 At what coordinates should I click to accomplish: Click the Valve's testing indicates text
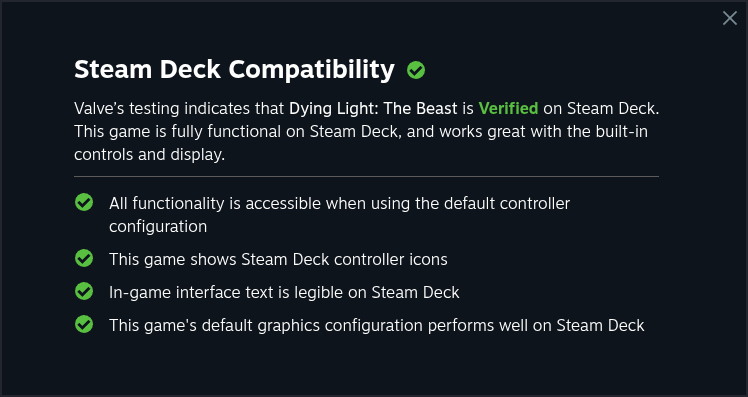tap(179, 109)
